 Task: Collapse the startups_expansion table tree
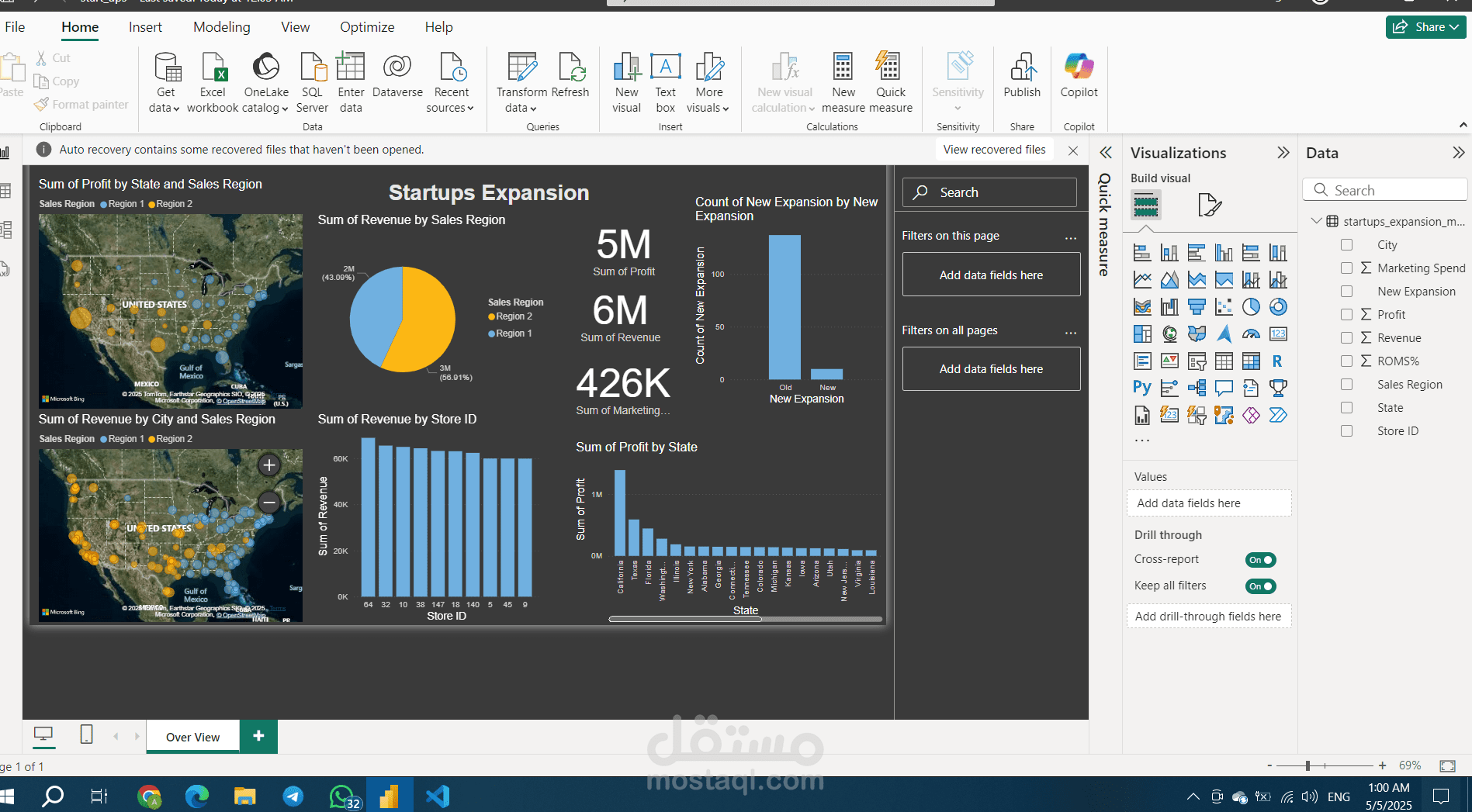coord(1316,221)
